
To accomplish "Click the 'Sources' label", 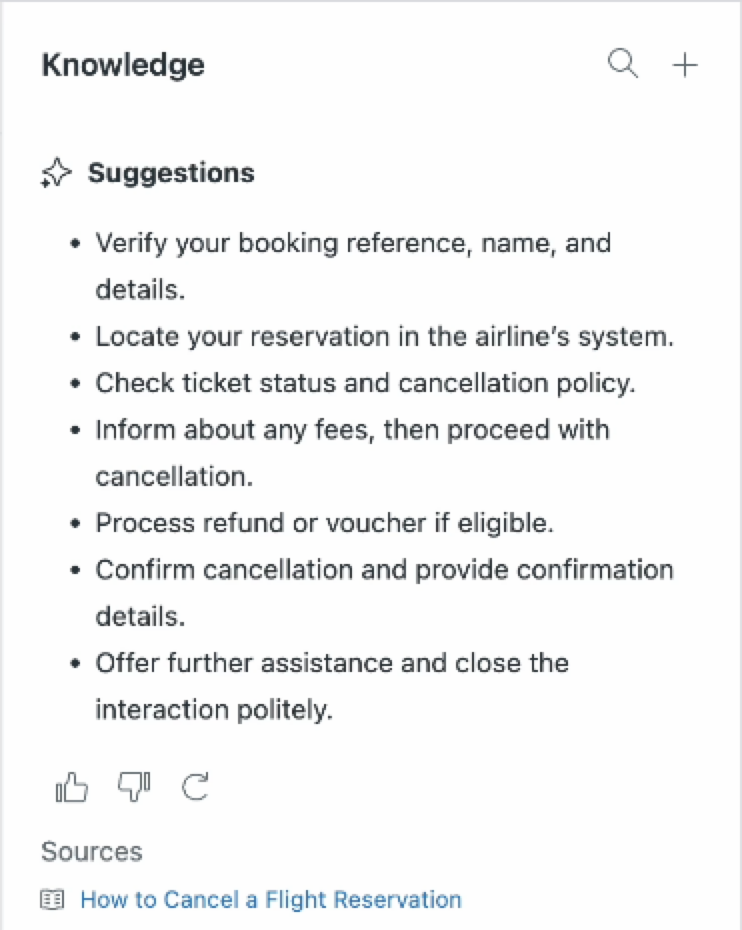I will point(92,852).
